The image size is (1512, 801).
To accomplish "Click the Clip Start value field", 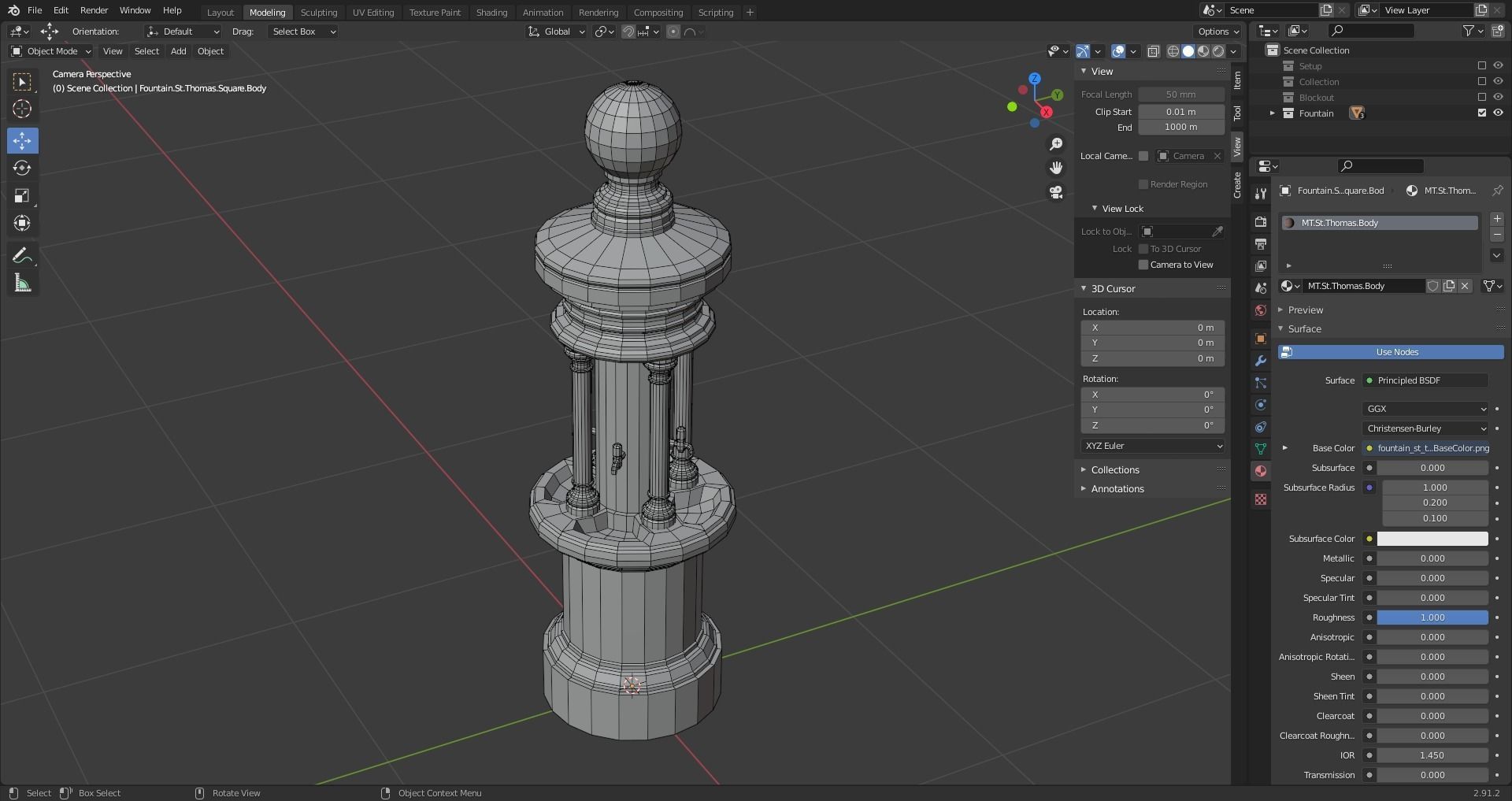I will (1180, 112).
